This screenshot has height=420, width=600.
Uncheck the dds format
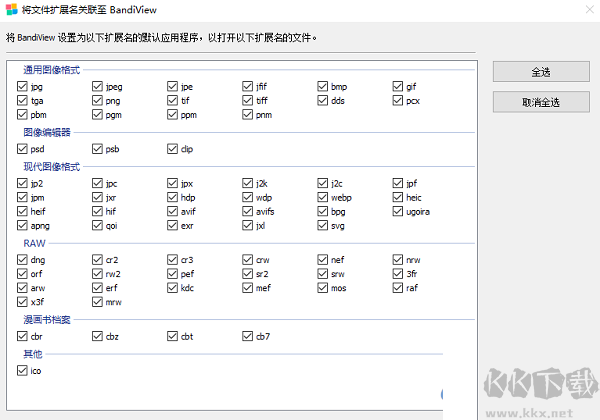[x=323, y=101]
